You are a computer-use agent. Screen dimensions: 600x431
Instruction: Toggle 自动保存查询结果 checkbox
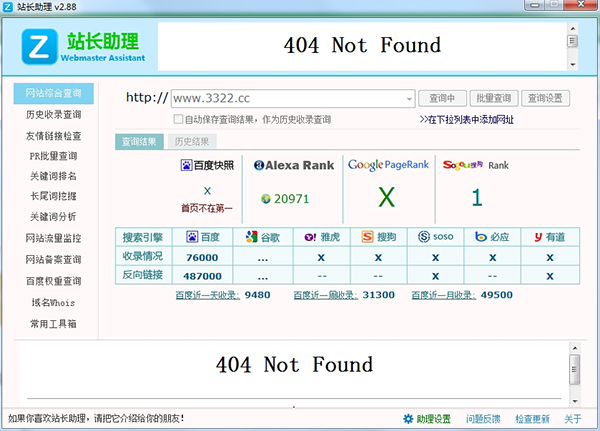178,119
